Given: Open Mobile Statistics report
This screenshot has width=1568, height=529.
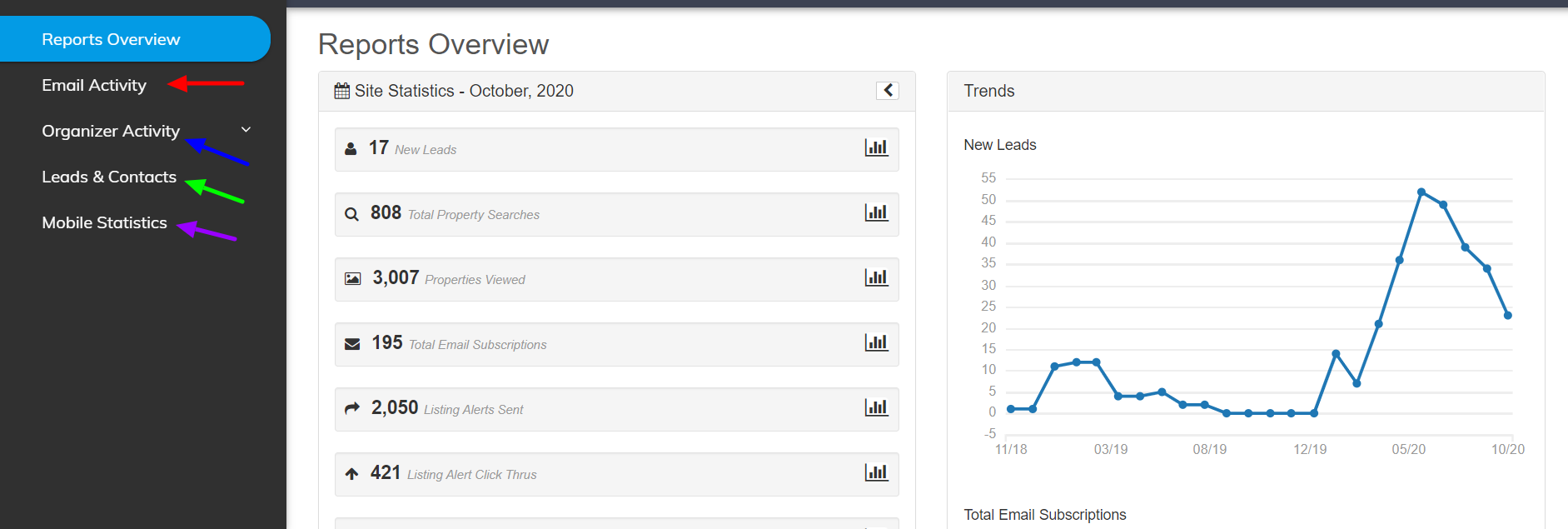Looking at the screenshot, I should point(104,222).
